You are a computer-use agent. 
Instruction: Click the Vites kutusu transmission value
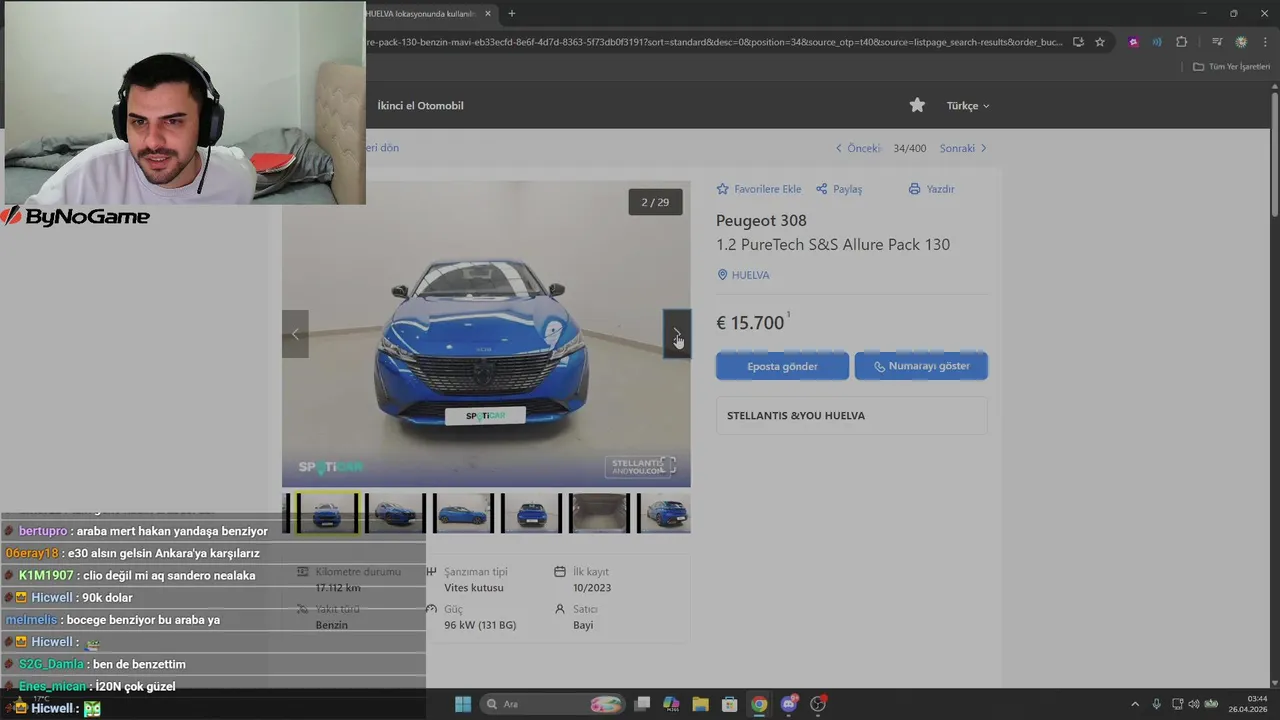click(x=474, y=588)
